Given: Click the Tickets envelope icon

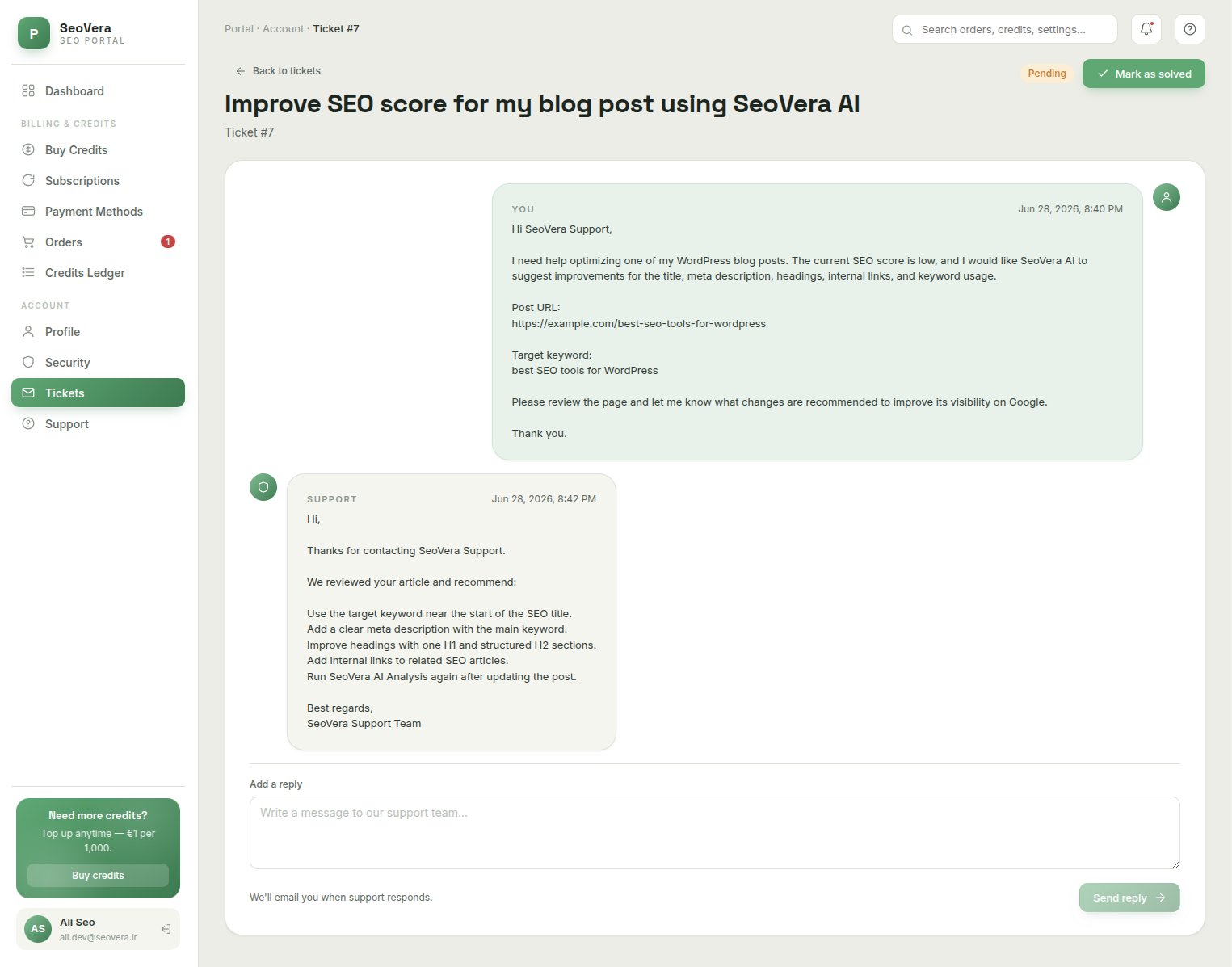Looking at the screenshot, I should click(x=28, y=393).
